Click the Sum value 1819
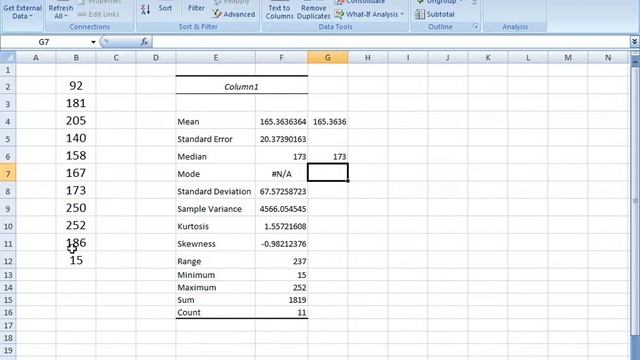 (282, 300)
